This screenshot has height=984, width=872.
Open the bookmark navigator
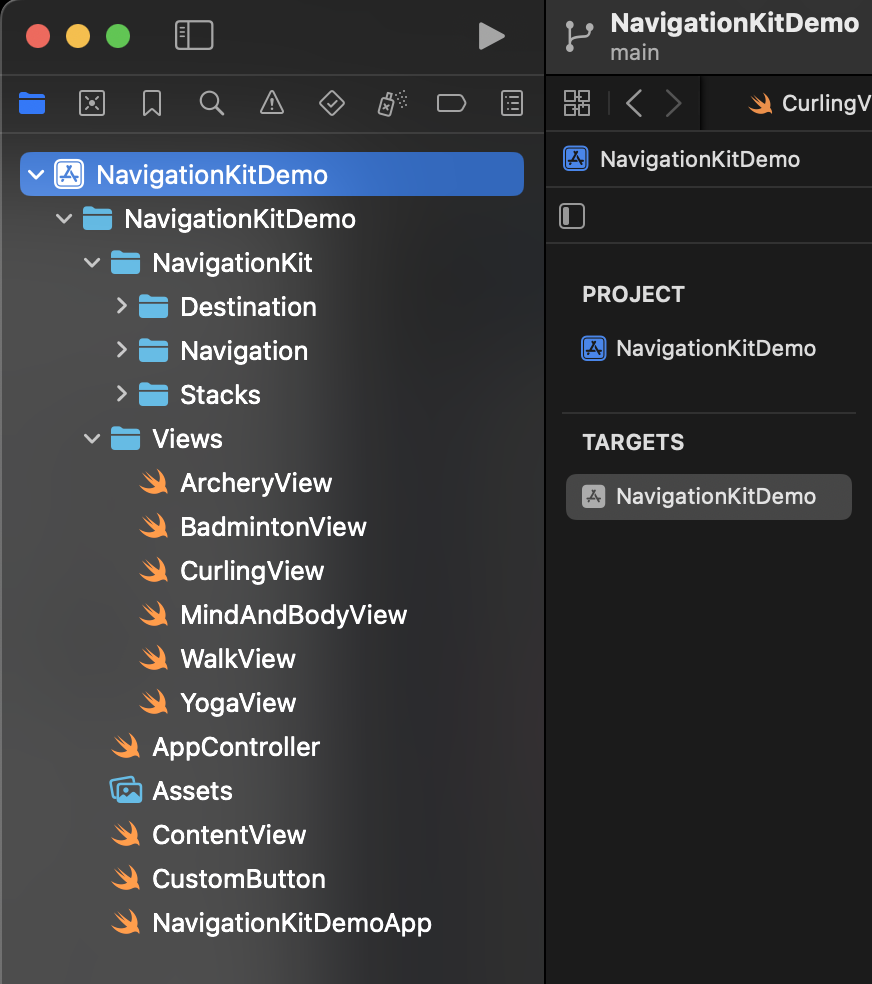152,103
